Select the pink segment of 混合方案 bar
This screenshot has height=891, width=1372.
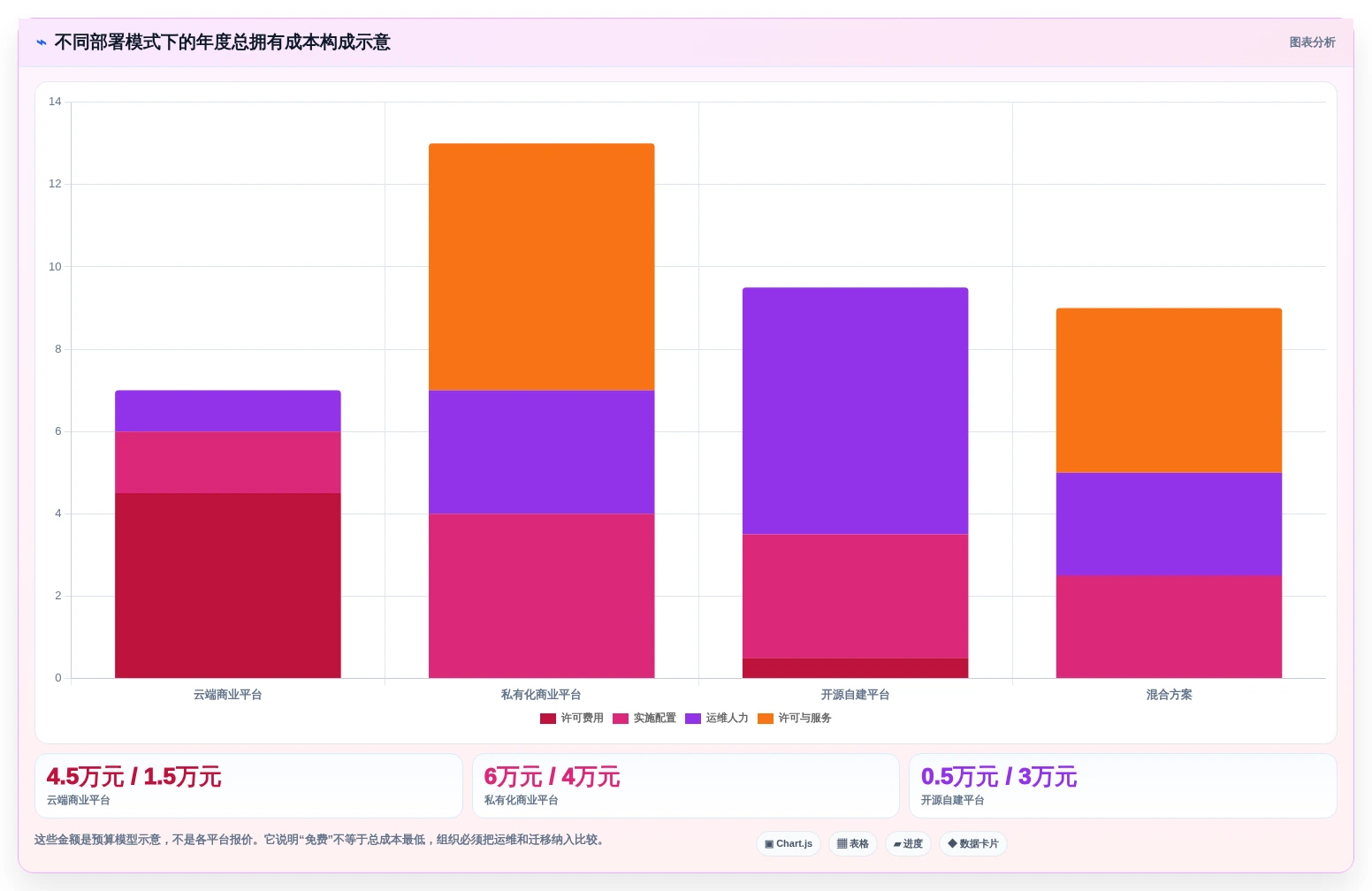point(1170,628)
